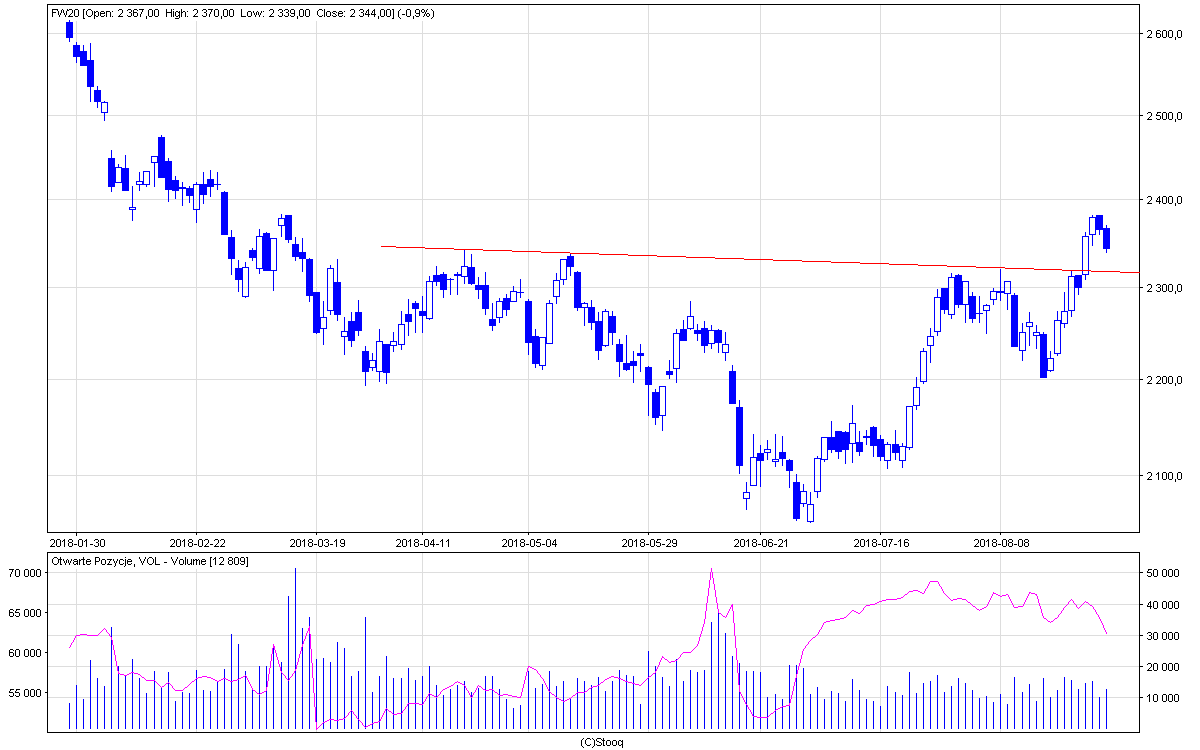Select the 2018-02-22 date label

click(x=196, y=543)
